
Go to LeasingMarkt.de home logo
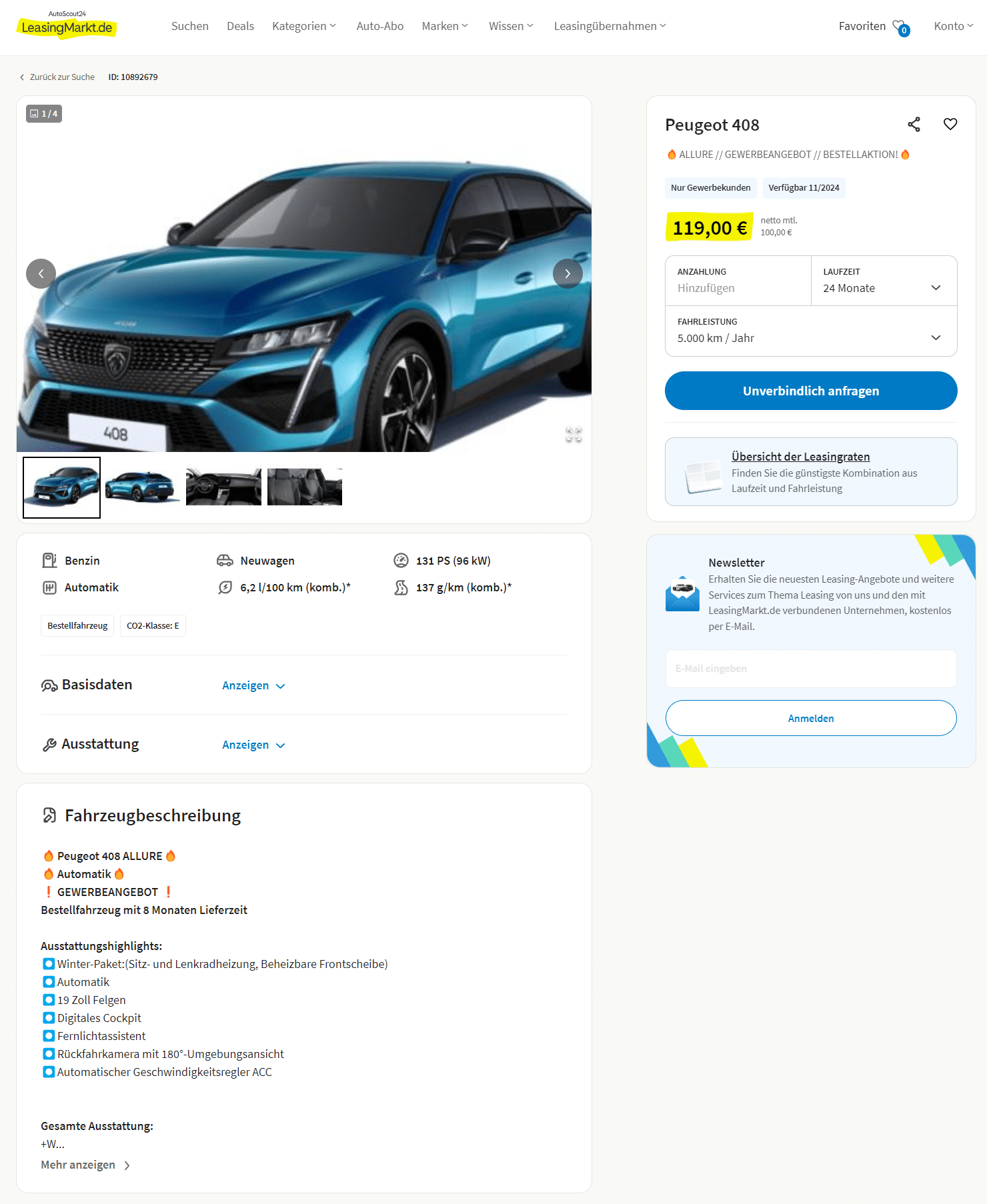coord(67,25)
